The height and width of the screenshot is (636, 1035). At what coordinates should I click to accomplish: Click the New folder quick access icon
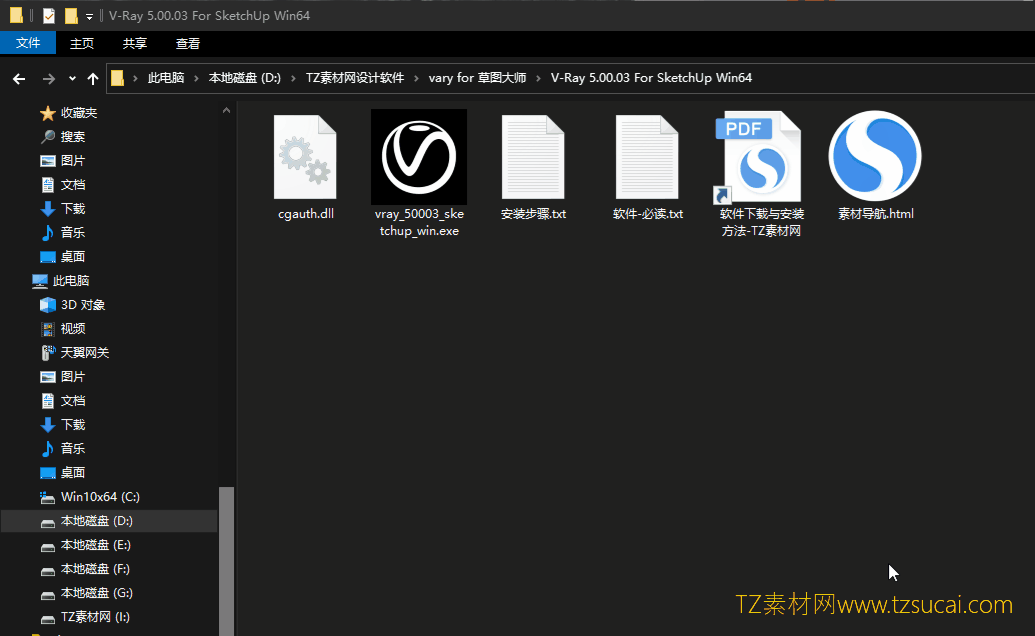coord(71,16)
